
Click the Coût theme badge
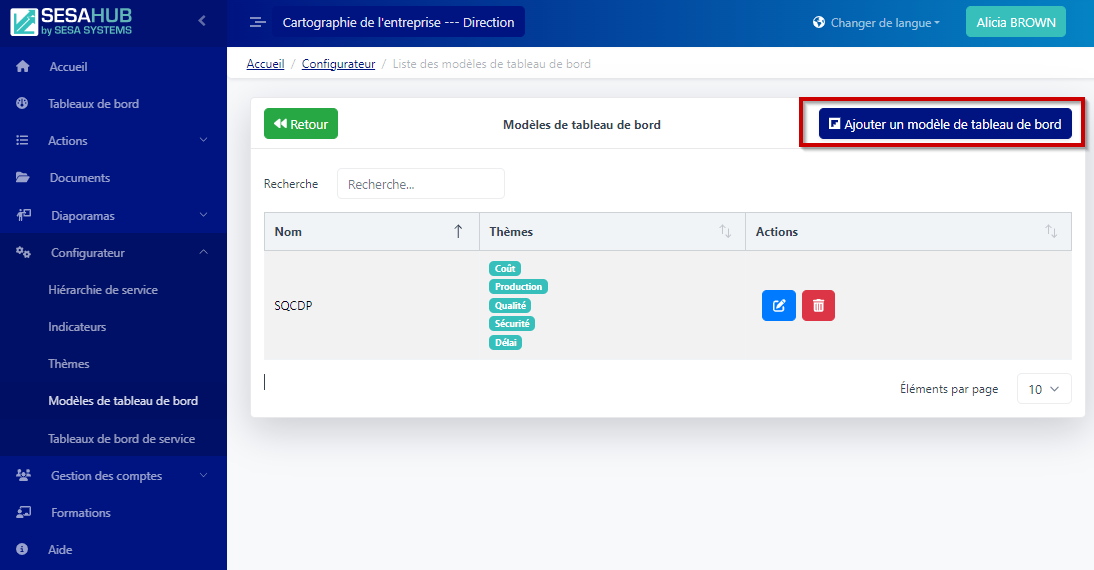pos(505,269)
